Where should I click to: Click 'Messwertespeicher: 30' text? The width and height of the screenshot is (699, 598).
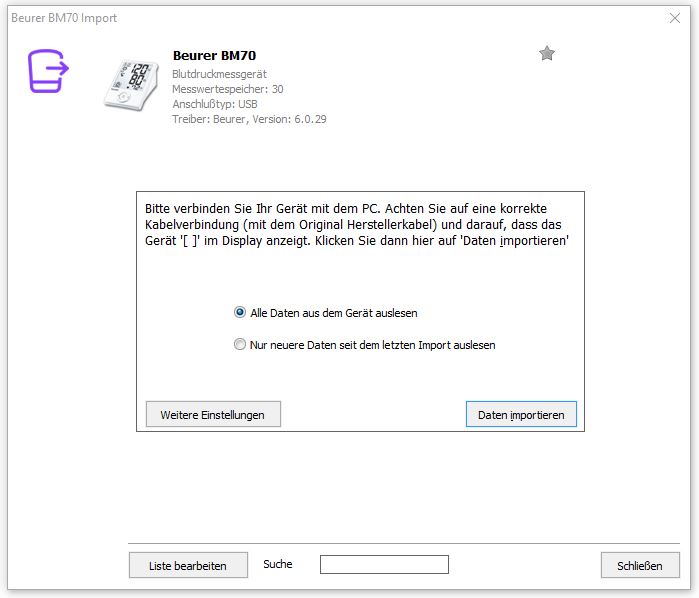point(228,89)
